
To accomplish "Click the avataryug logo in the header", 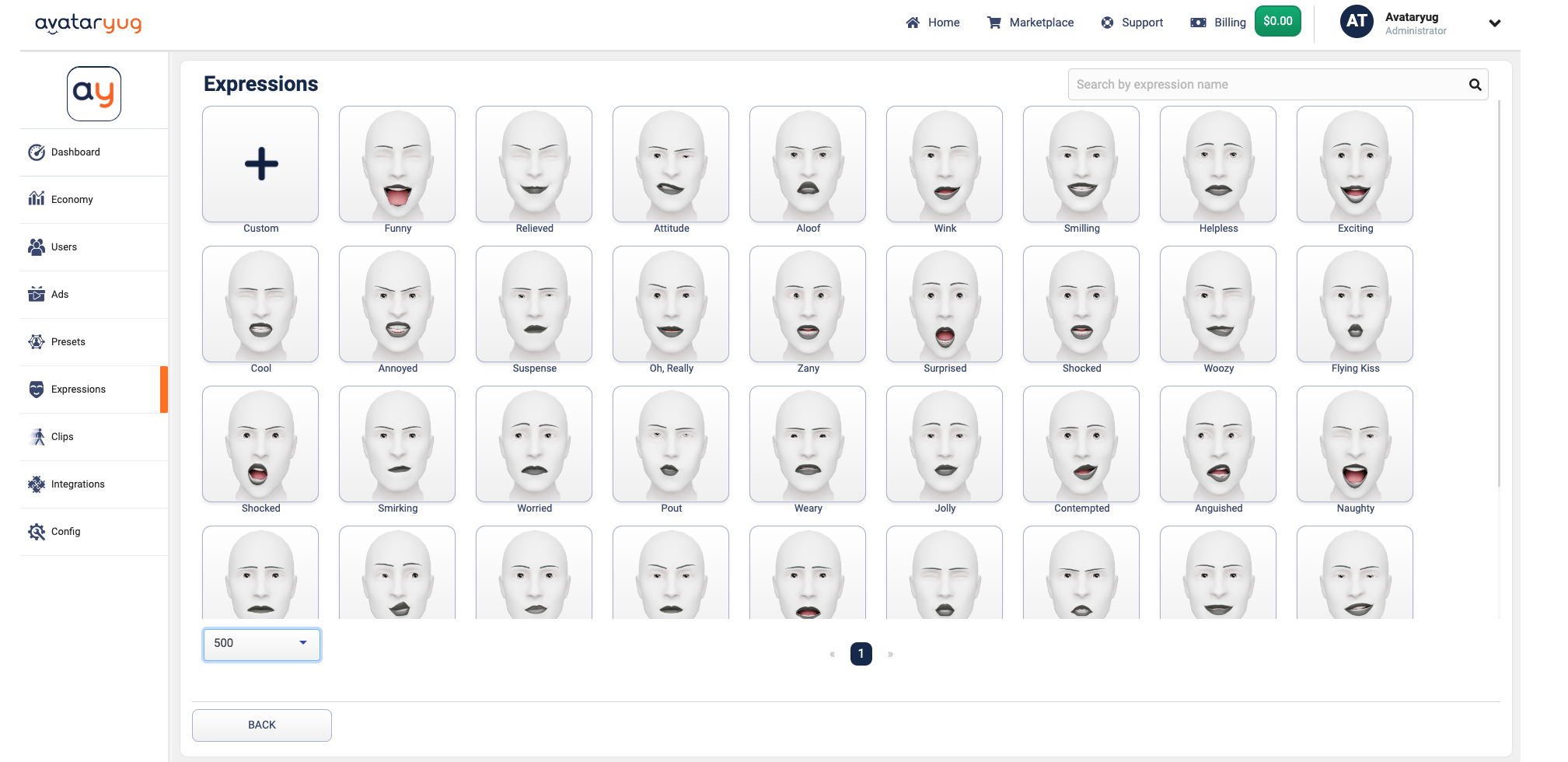I will click(x=89, y=23).
